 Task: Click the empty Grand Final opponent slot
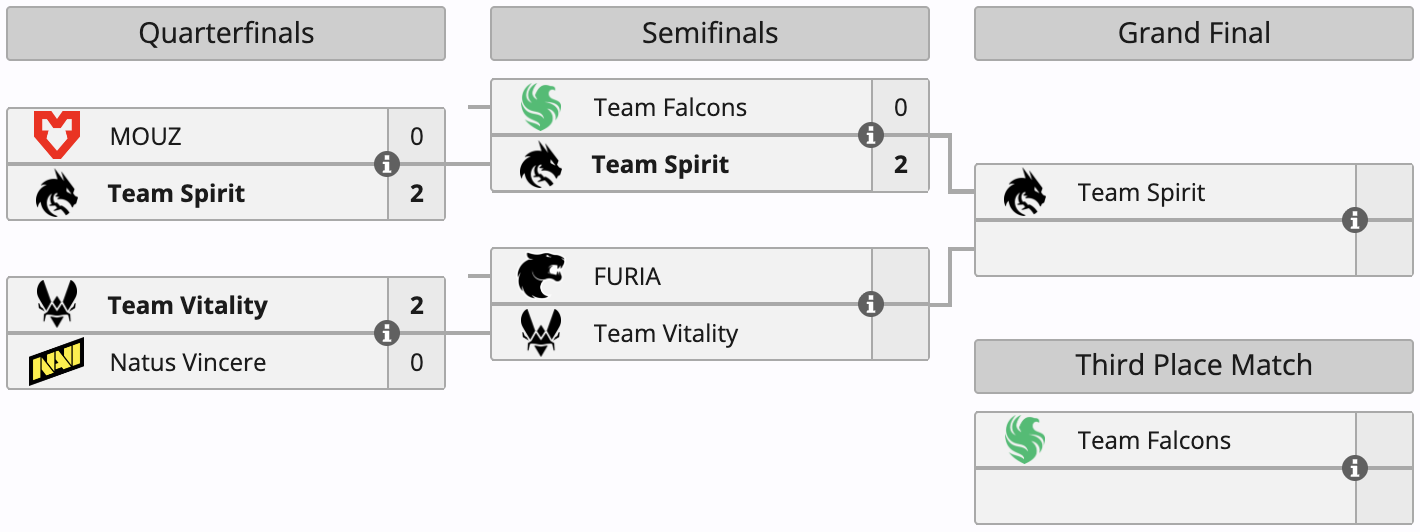1165,249
